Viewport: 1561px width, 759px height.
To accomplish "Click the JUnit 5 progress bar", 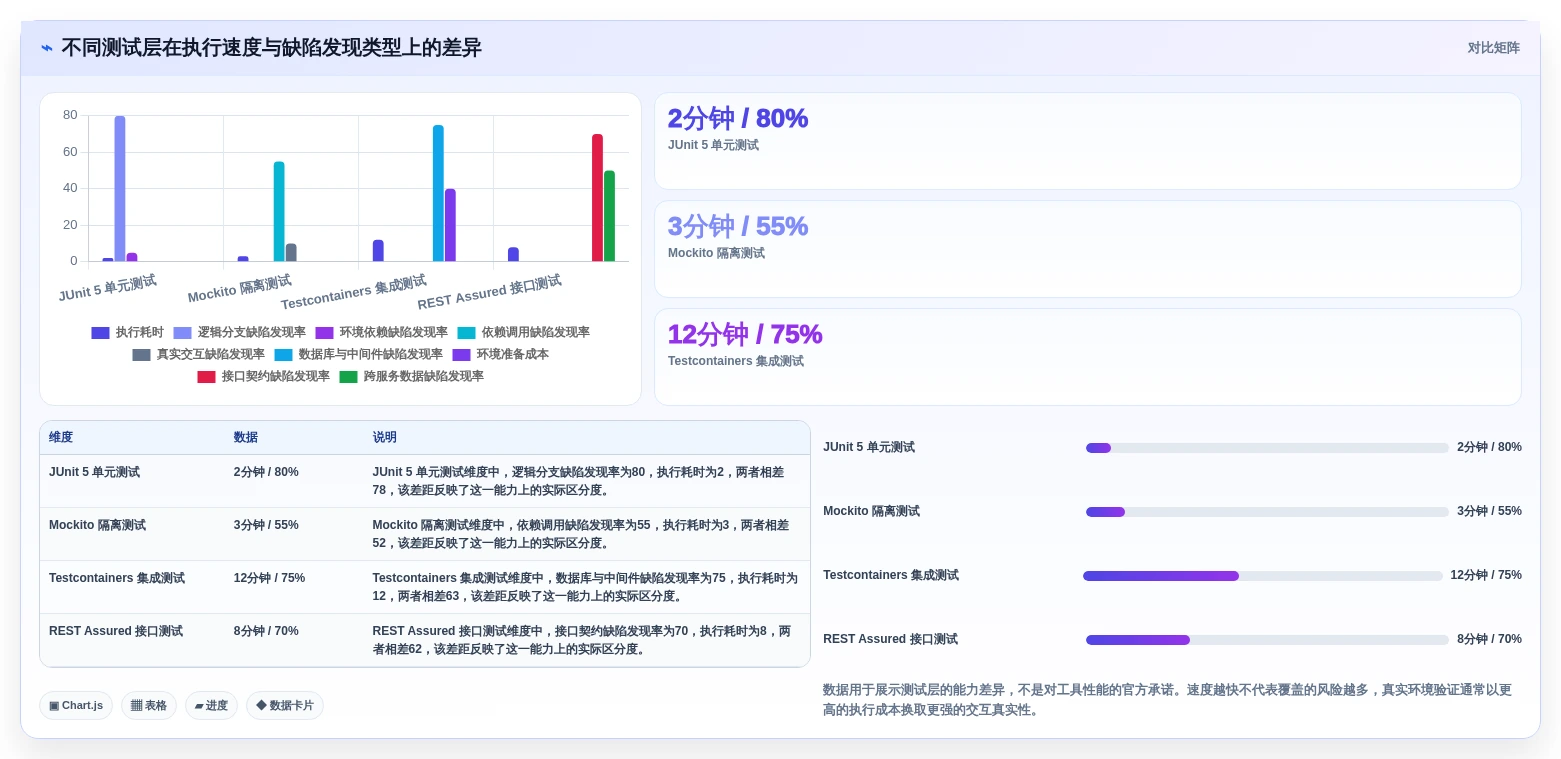I will 1267,448.
